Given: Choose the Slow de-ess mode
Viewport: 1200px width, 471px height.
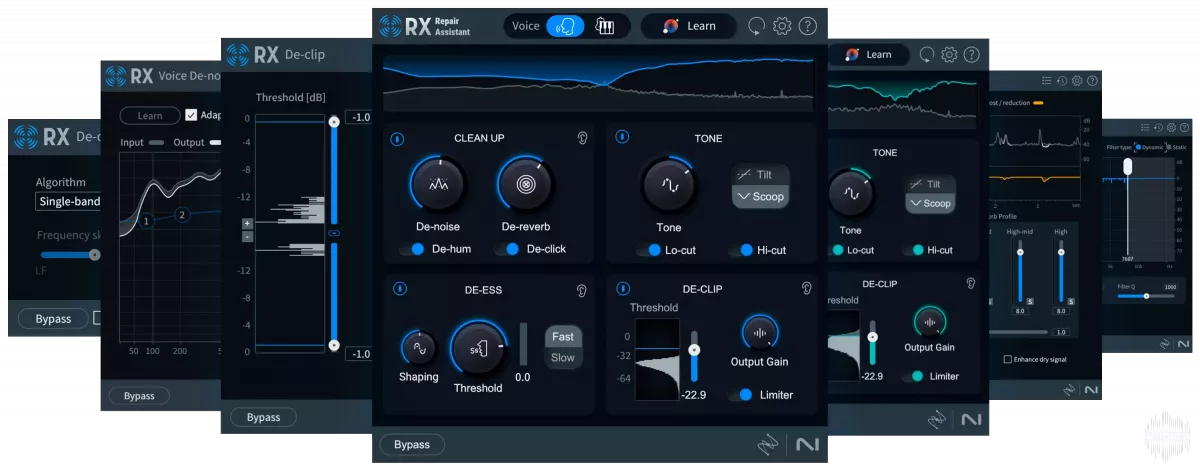Looking at the screenshot, I should click(x=563, y=358).
